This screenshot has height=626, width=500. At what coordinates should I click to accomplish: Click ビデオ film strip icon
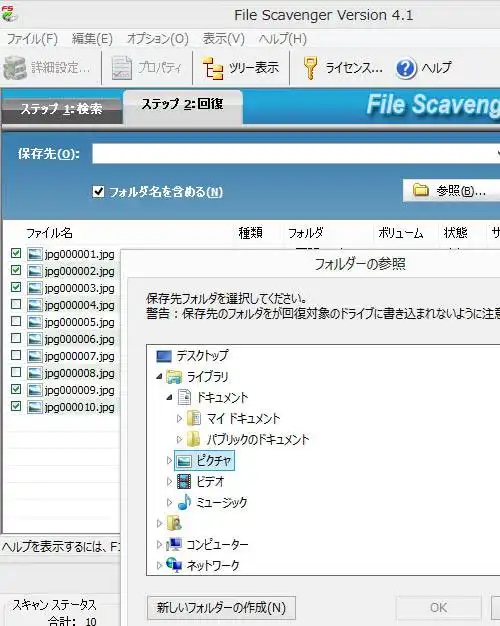click(184, 481)
